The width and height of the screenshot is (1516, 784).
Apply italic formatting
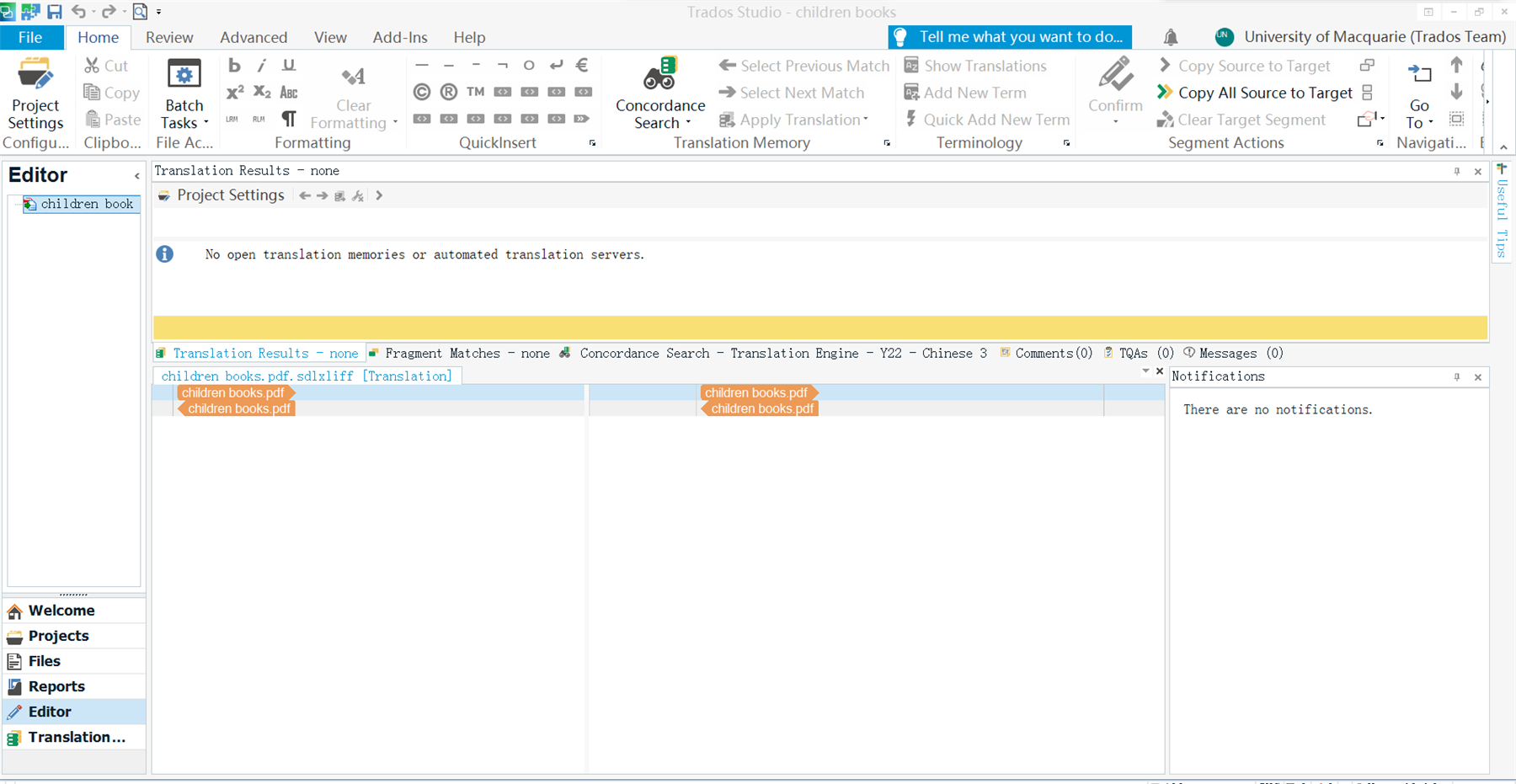click(262, 66)
